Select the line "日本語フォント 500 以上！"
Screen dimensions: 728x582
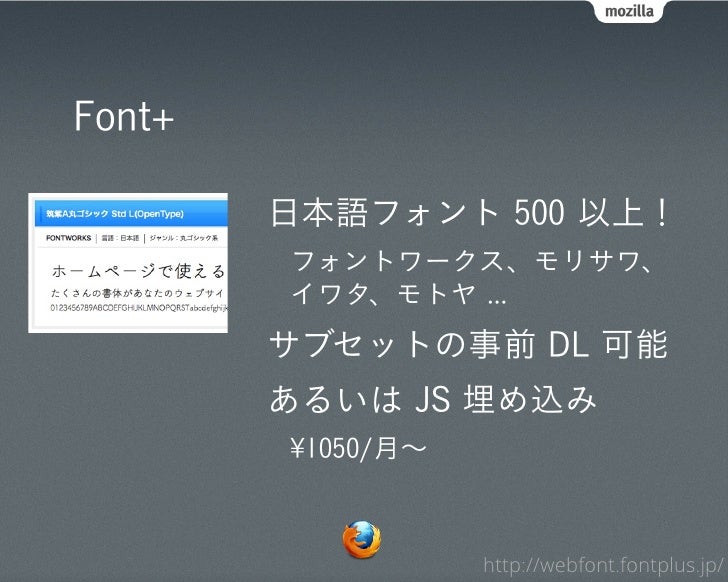[469, 213]
